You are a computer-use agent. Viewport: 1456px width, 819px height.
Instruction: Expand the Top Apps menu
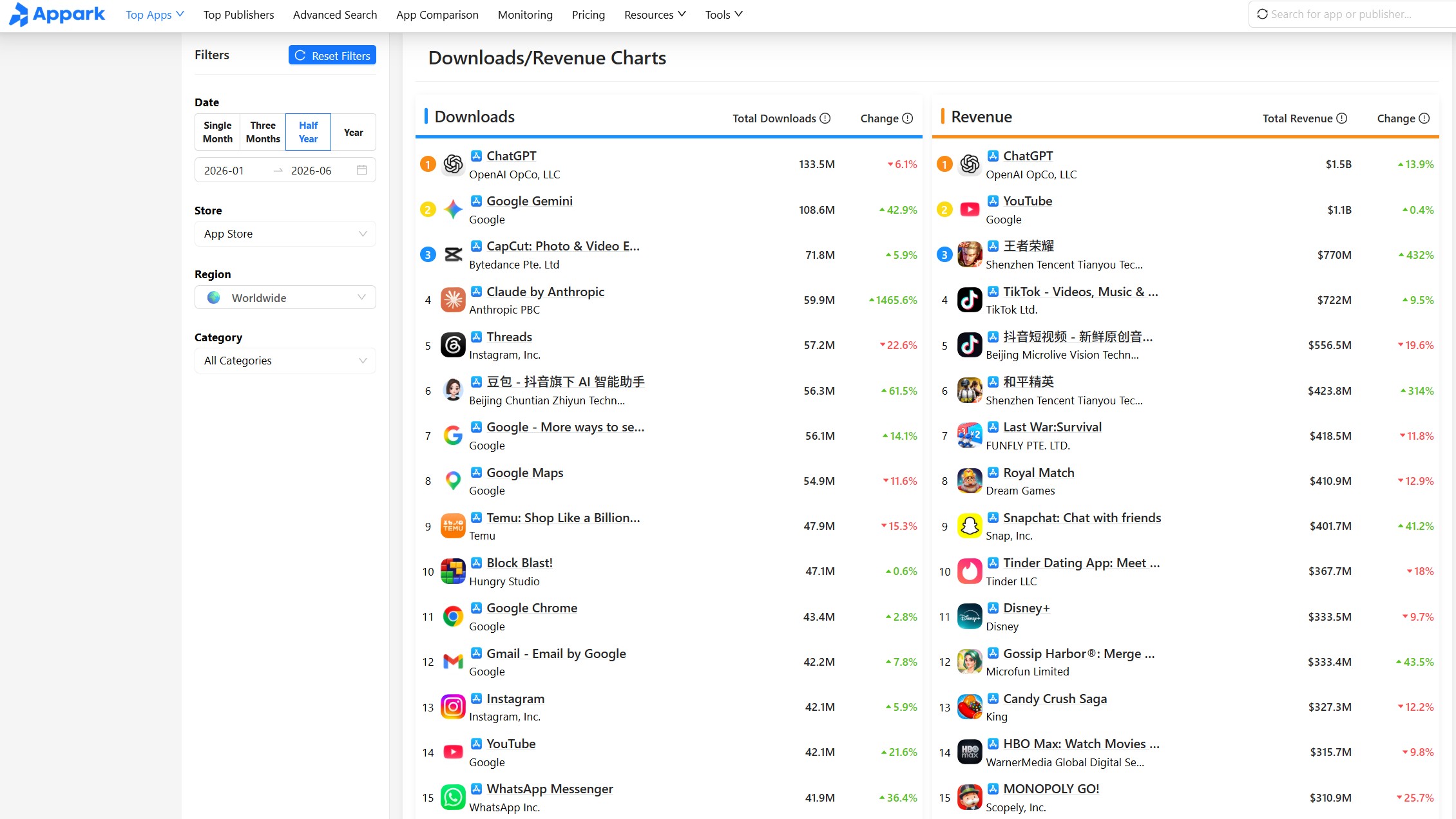click(155, 14)
